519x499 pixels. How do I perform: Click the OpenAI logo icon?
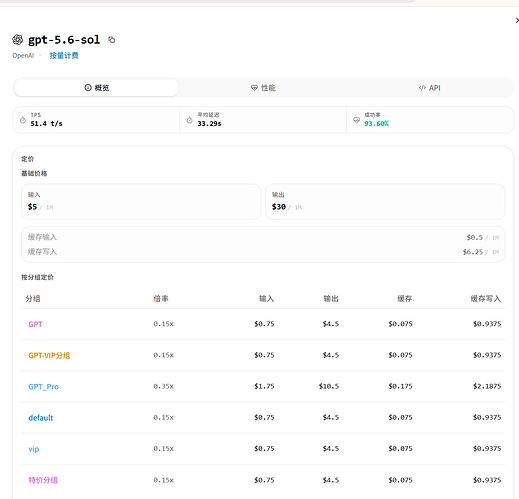tap(18, 40)
